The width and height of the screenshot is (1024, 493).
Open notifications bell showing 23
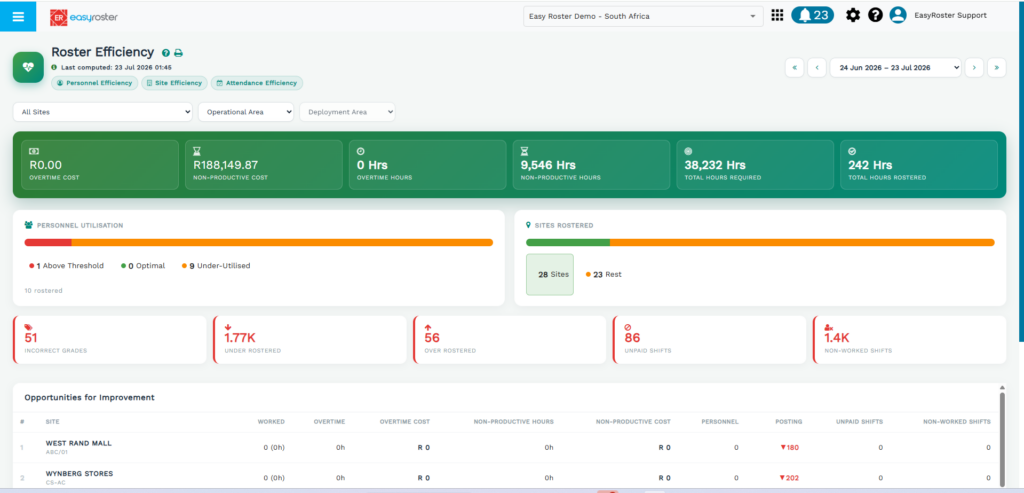click(812, 16)
